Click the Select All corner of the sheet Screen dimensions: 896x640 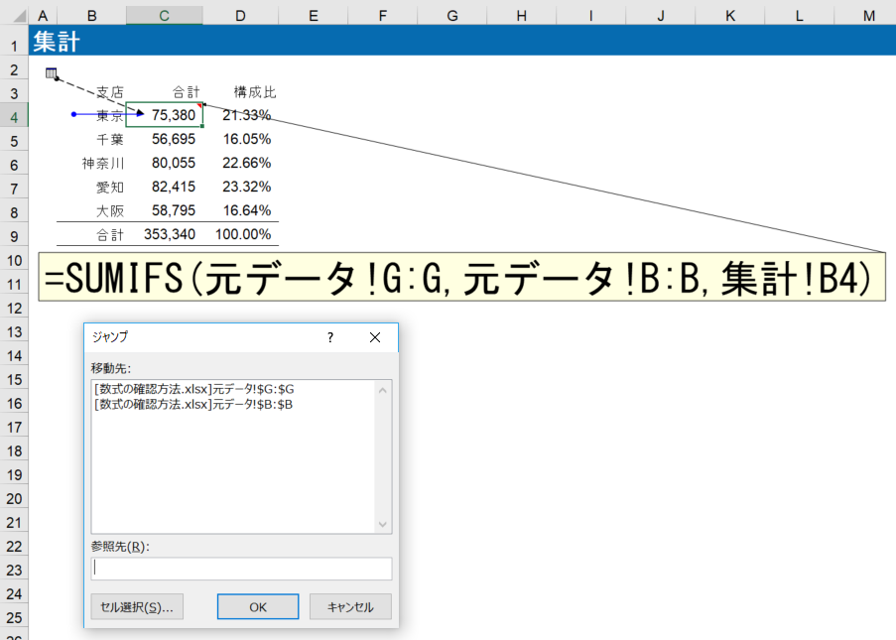click(14, 16)
